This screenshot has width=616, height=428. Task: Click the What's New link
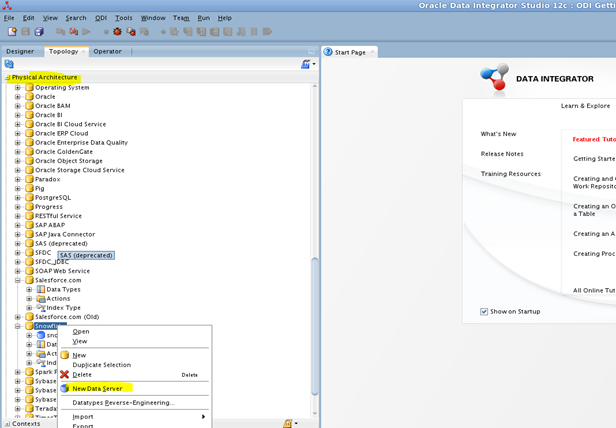click(498, 134)
